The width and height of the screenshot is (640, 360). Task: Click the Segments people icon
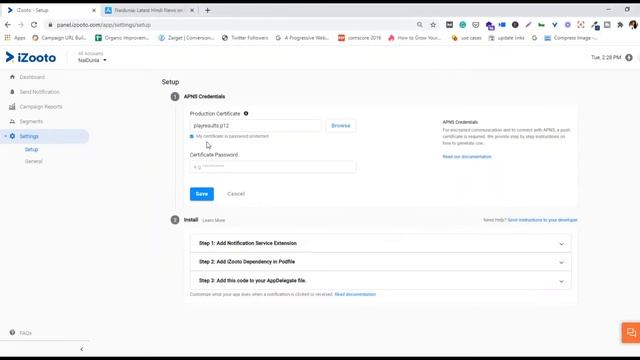click(x=12, y=122)
